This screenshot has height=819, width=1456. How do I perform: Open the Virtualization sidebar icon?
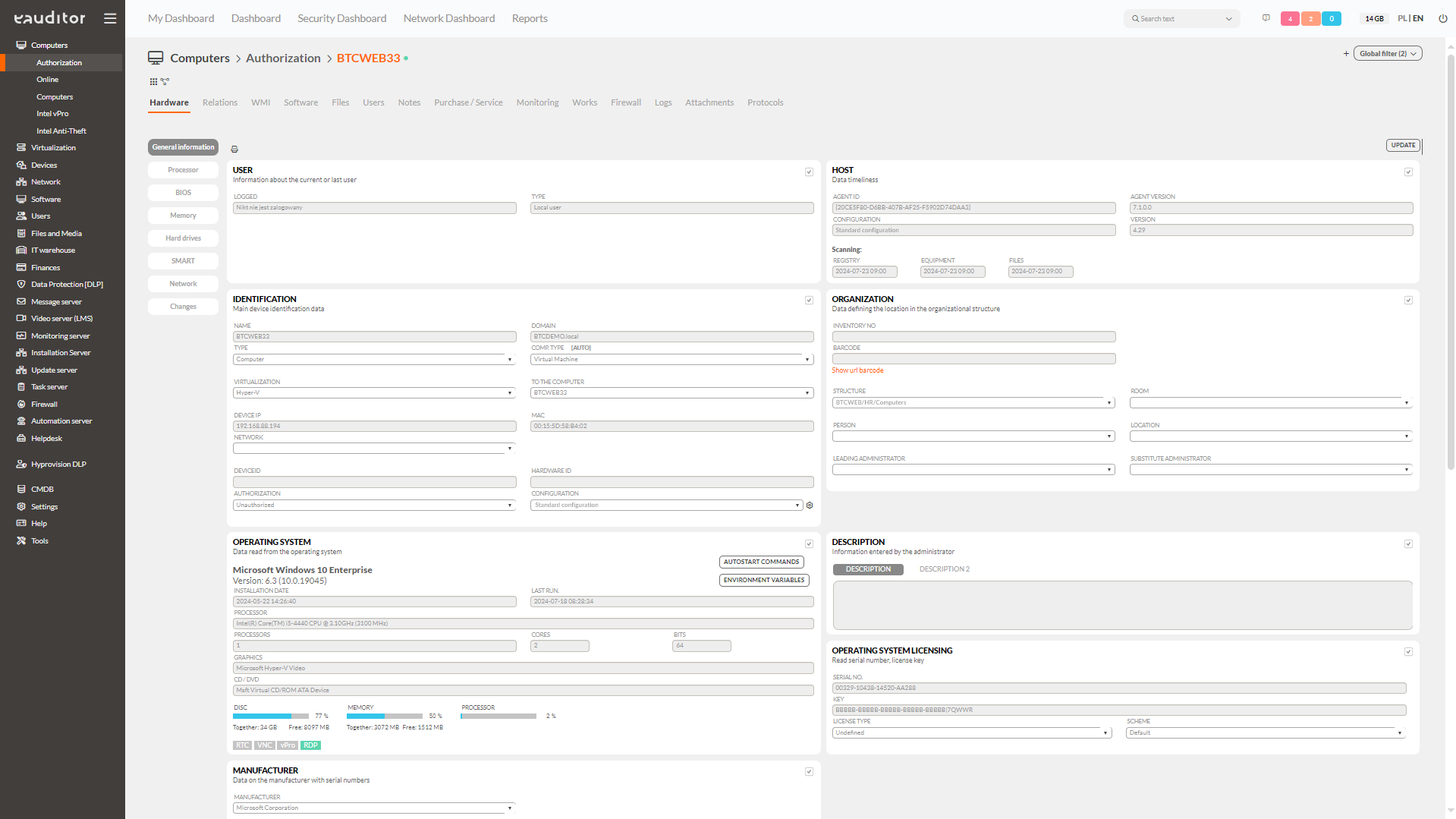(x=21, y=148)
